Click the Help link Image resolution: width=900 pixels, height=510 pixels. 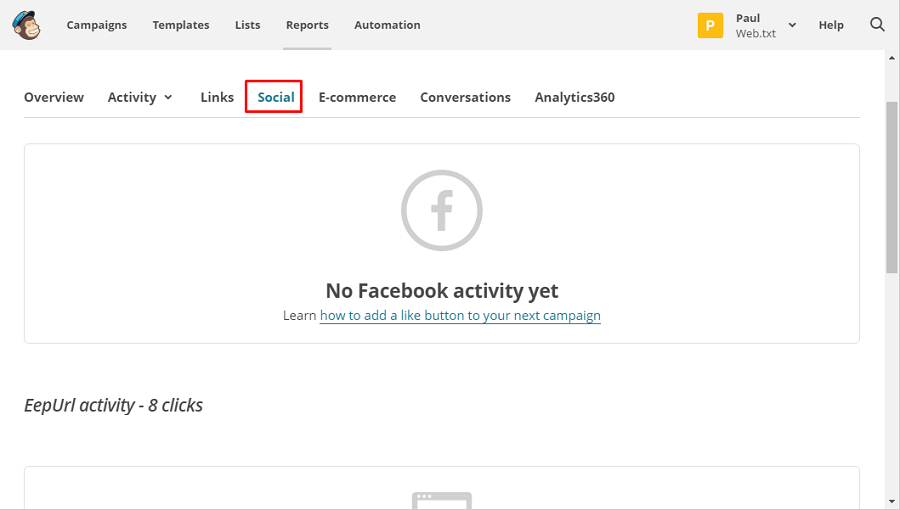coord(831,25)
